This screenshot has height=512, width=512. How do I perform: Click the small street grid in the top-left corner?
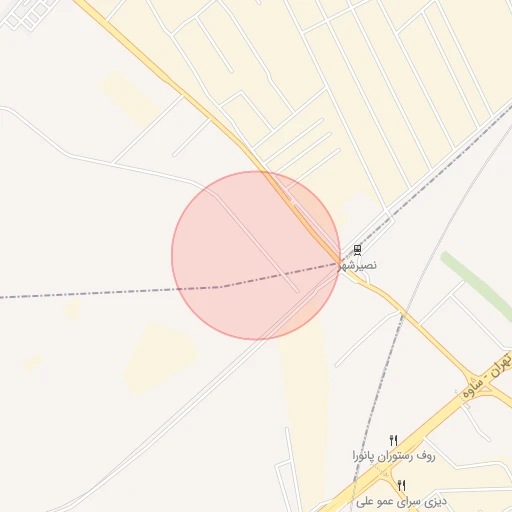tap(28, 13)
